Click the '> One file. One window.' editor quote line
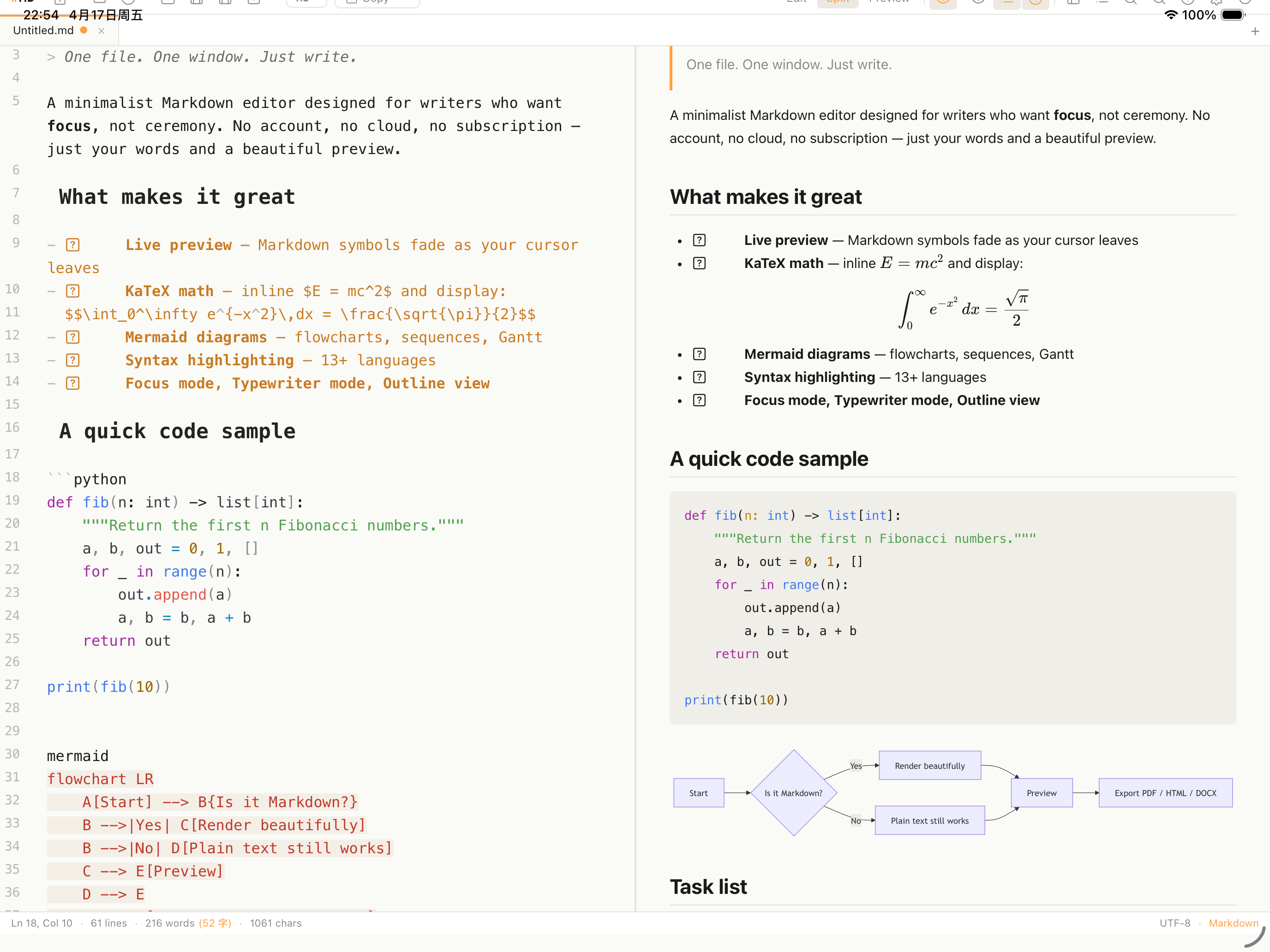Screen dimensions: 1270x952 (202, 57)
